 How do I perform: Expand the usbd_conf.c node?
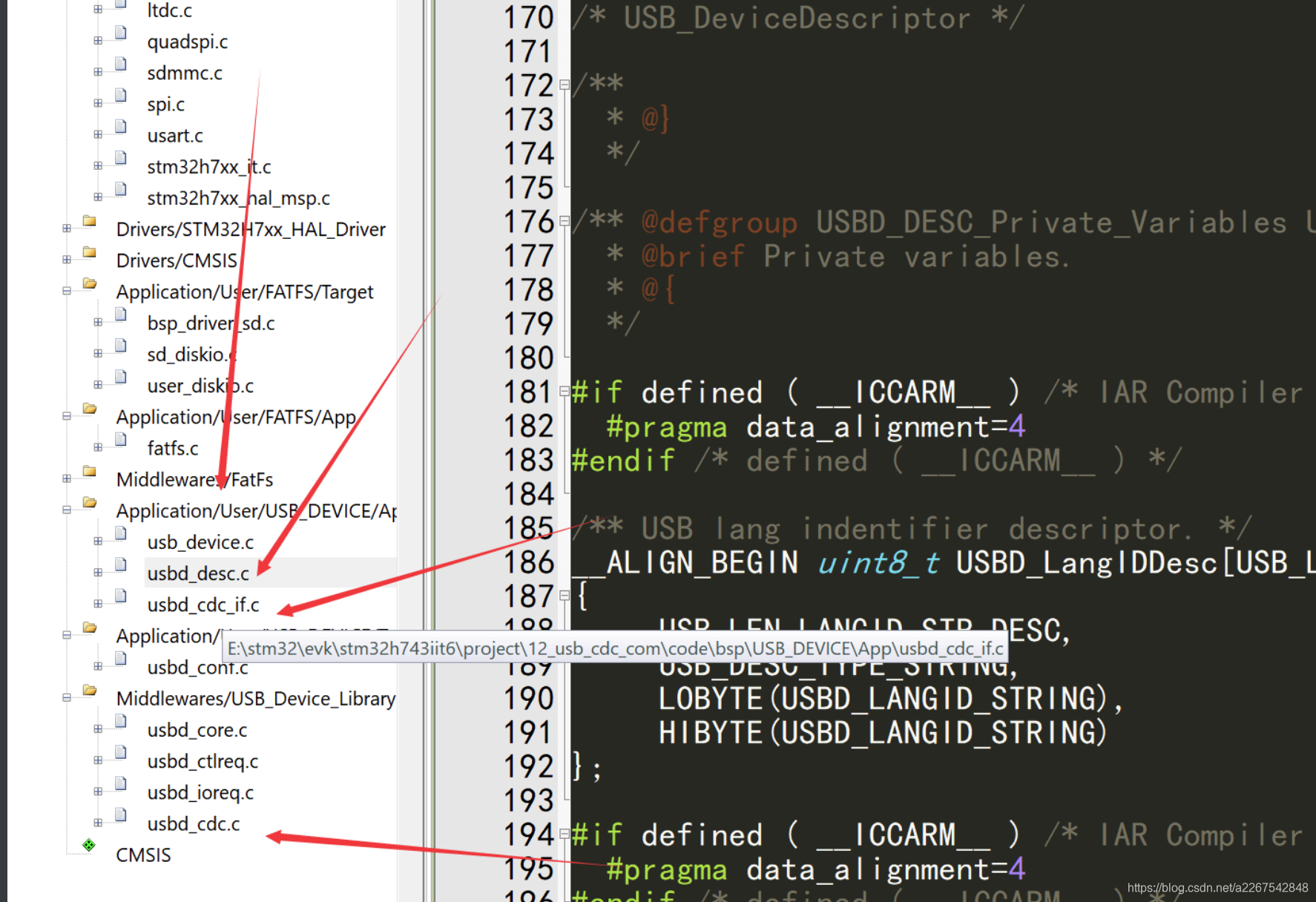click(x=99, y=667)
